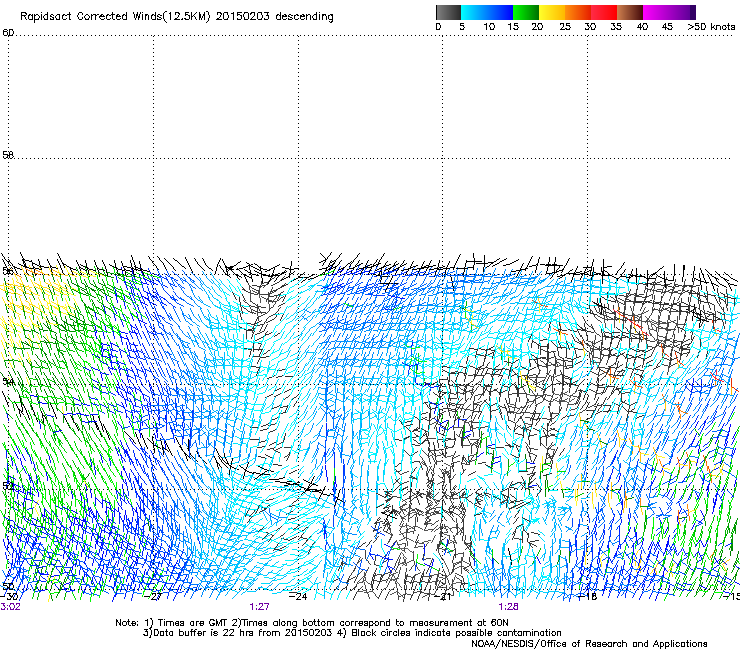
Task: Click the latitude label '54'
Action: [x=8, y=381]
